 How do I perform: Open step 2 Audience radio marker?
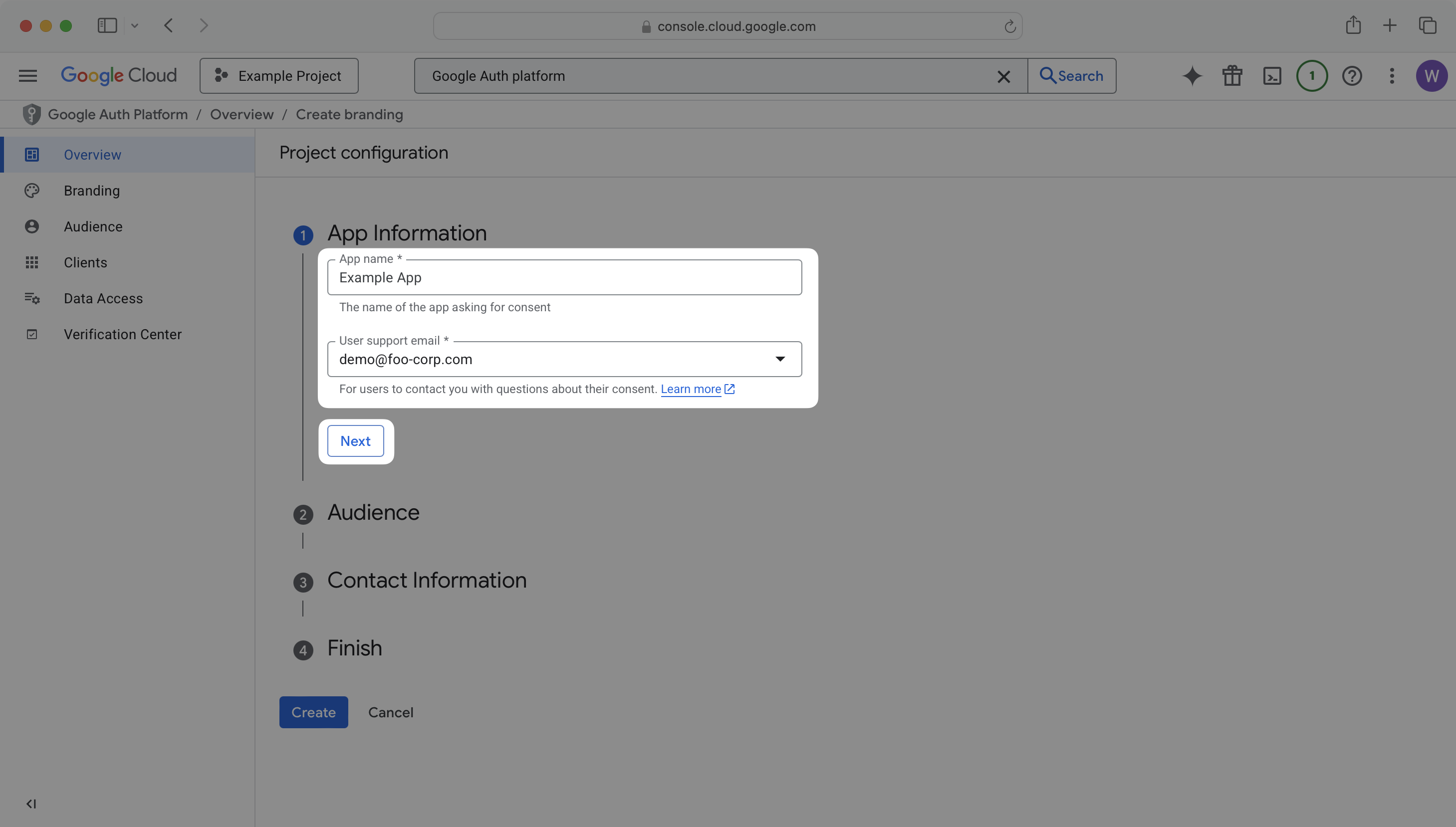click(303, 514)
